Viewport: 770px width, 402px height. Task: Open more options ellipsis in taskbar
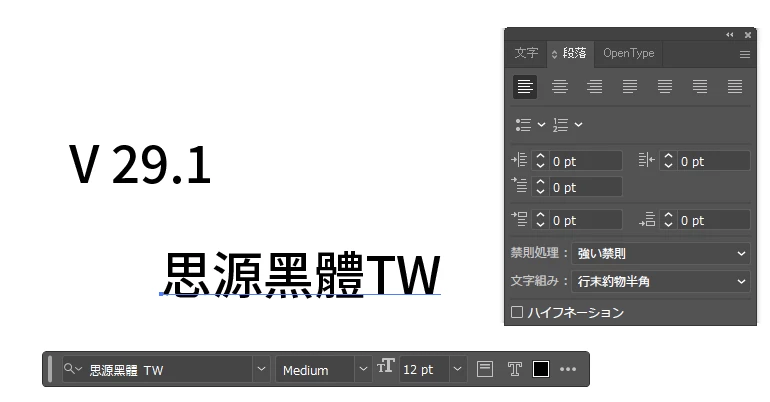(568, 369)
